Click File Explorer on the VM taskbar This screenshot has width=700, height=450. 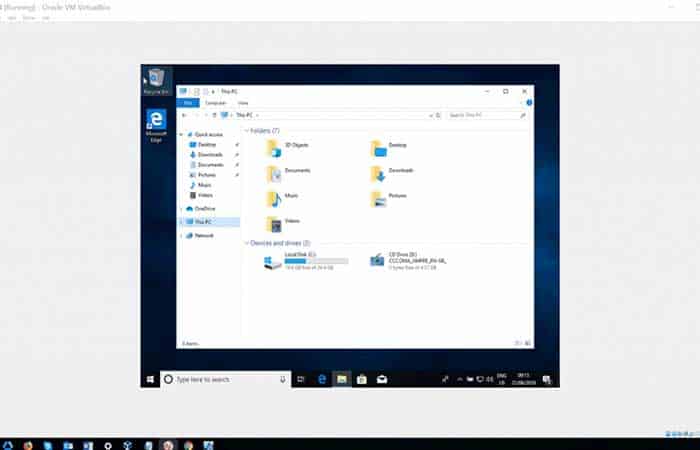(x=342, y=379)
